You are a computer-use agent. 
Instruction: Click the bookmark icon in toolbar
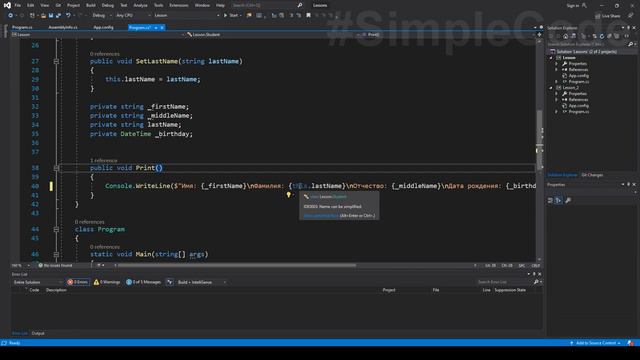(x=309, y=15)
